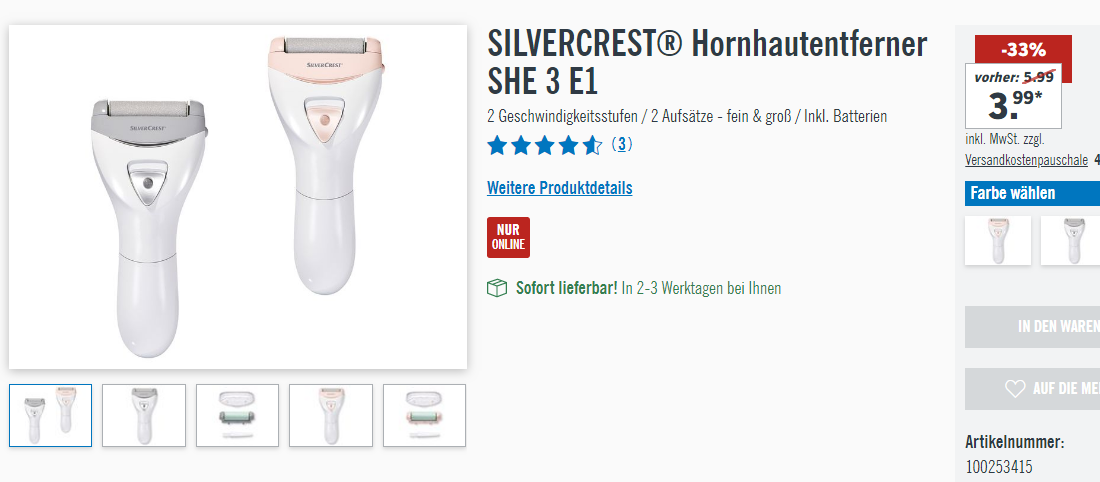Click the NUR ONLINE red badge
This screenshot has height=482, width=1100.
point(509,237)
